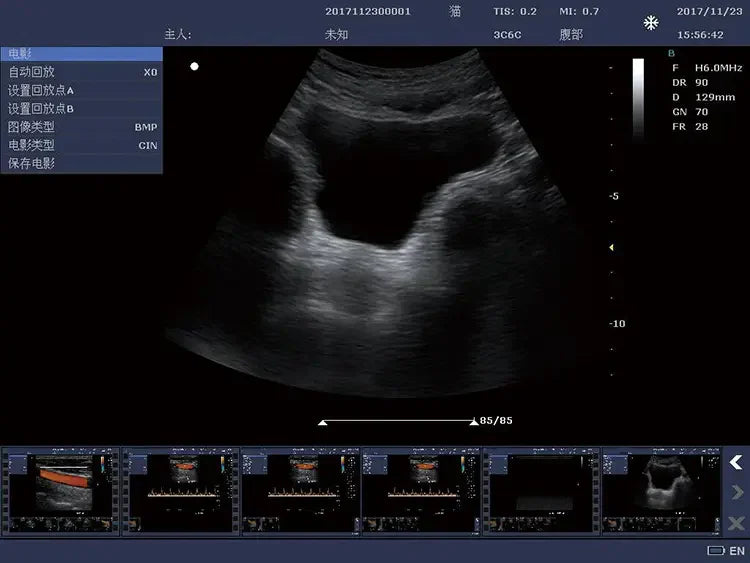Click the EN input language indicator
The image size is (750, 563).
[737, 551]
